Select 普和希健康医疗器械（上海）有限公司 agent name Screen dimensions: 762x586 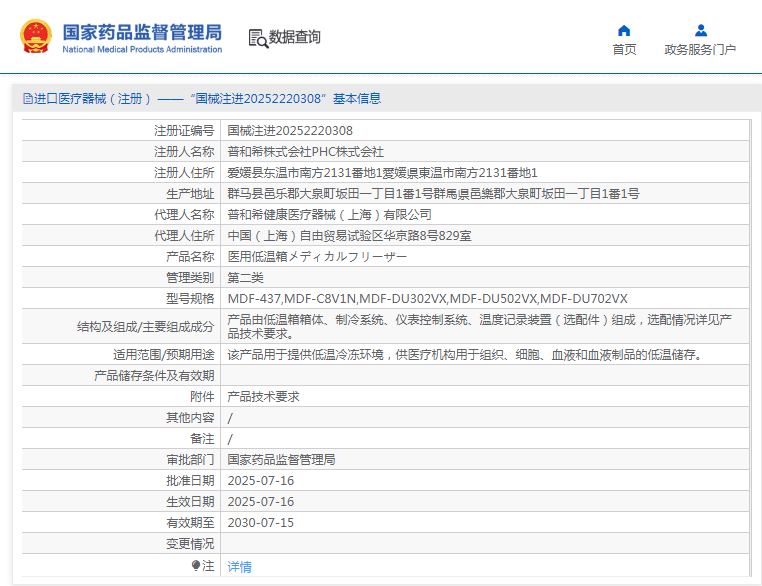(329, 214)
